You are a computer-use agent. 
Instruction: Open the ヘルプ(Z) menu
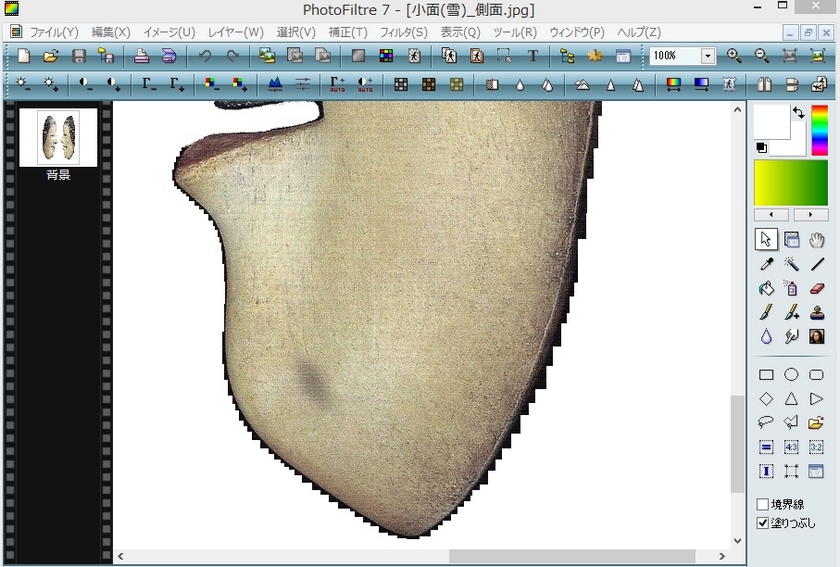coord(639,32)
